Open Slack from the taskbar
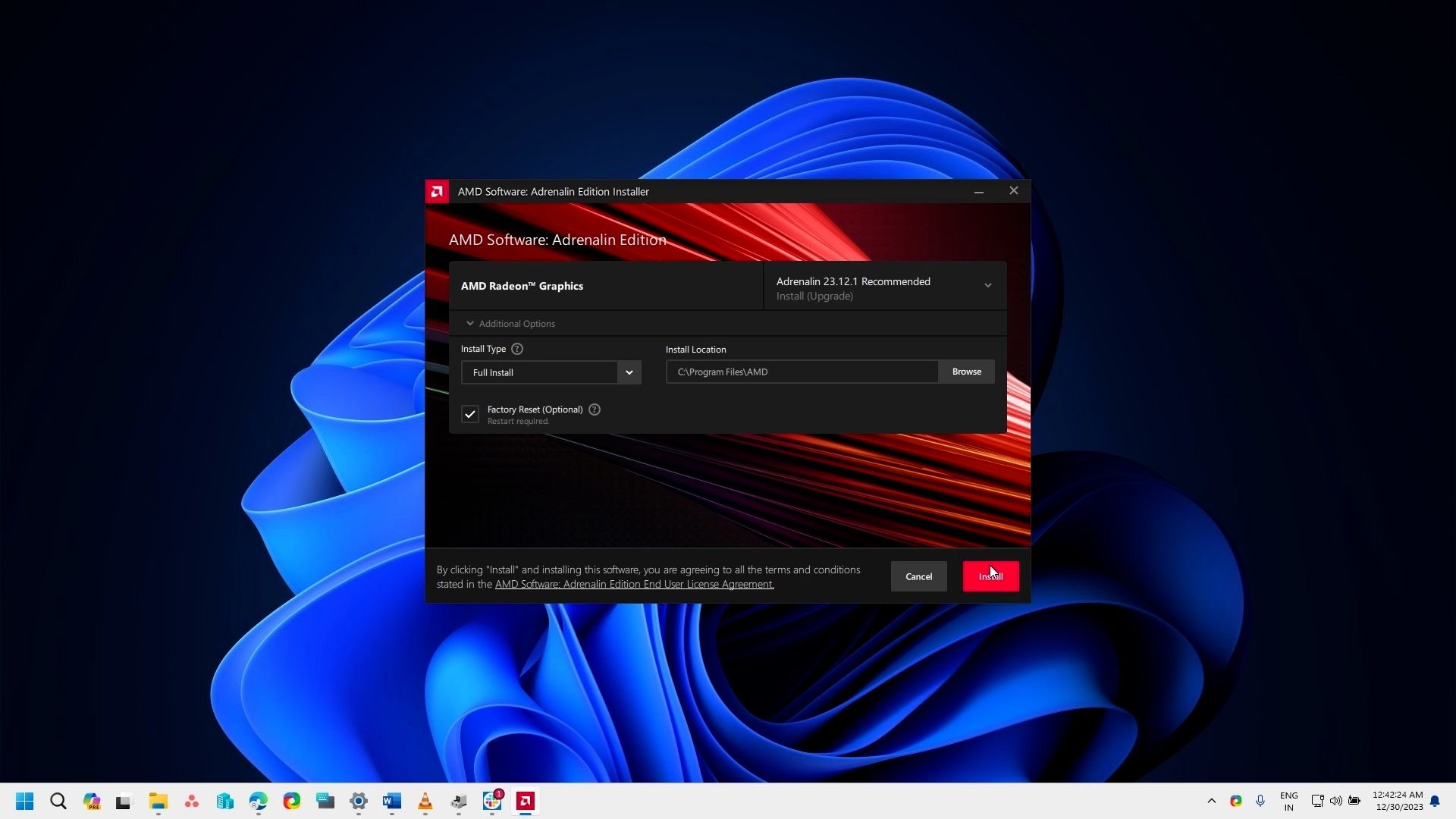Image resolution: width=1456 pixels, height=819 pixels. point(492,801)
